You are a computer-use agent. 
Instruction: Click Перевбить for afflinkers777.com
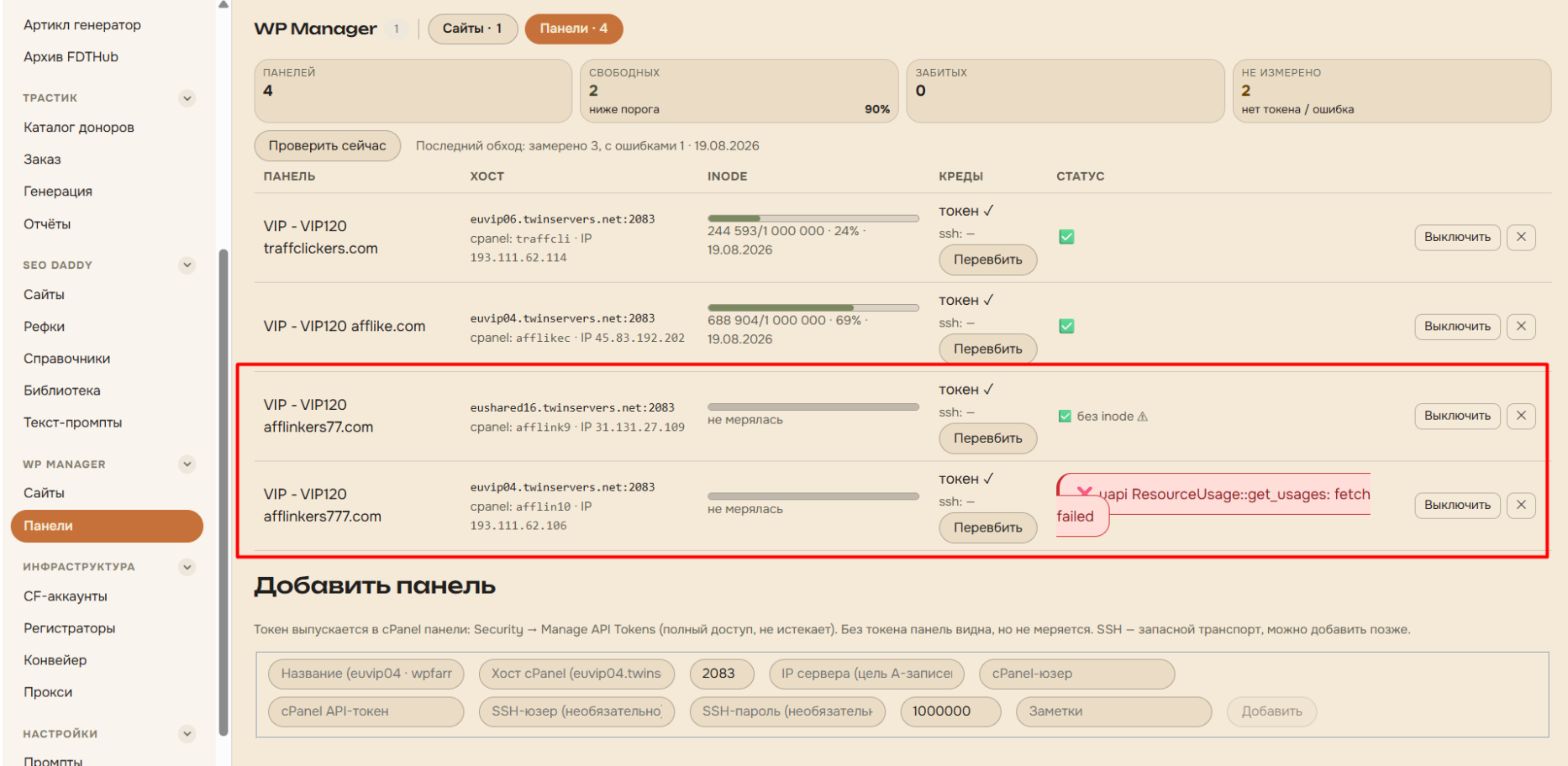pyautogui.click(x=987, y=527)
